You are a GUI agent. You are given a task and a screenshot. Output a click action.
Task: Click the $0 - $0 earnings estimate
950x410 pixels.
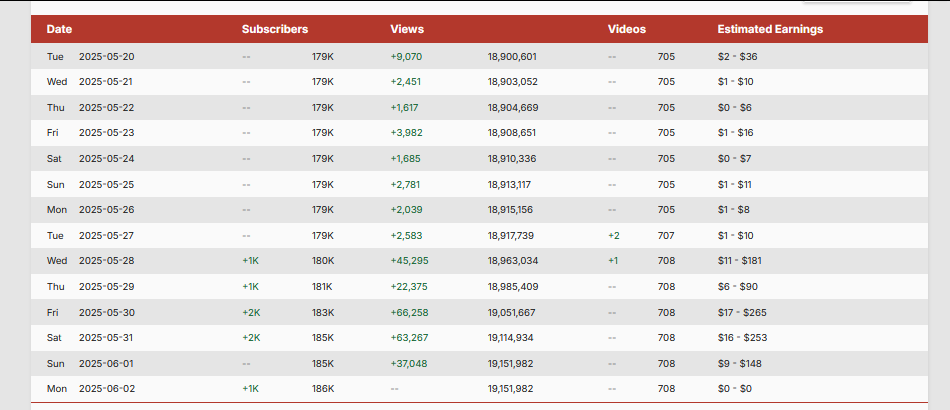pyautogui.click(x=734, y=389)
